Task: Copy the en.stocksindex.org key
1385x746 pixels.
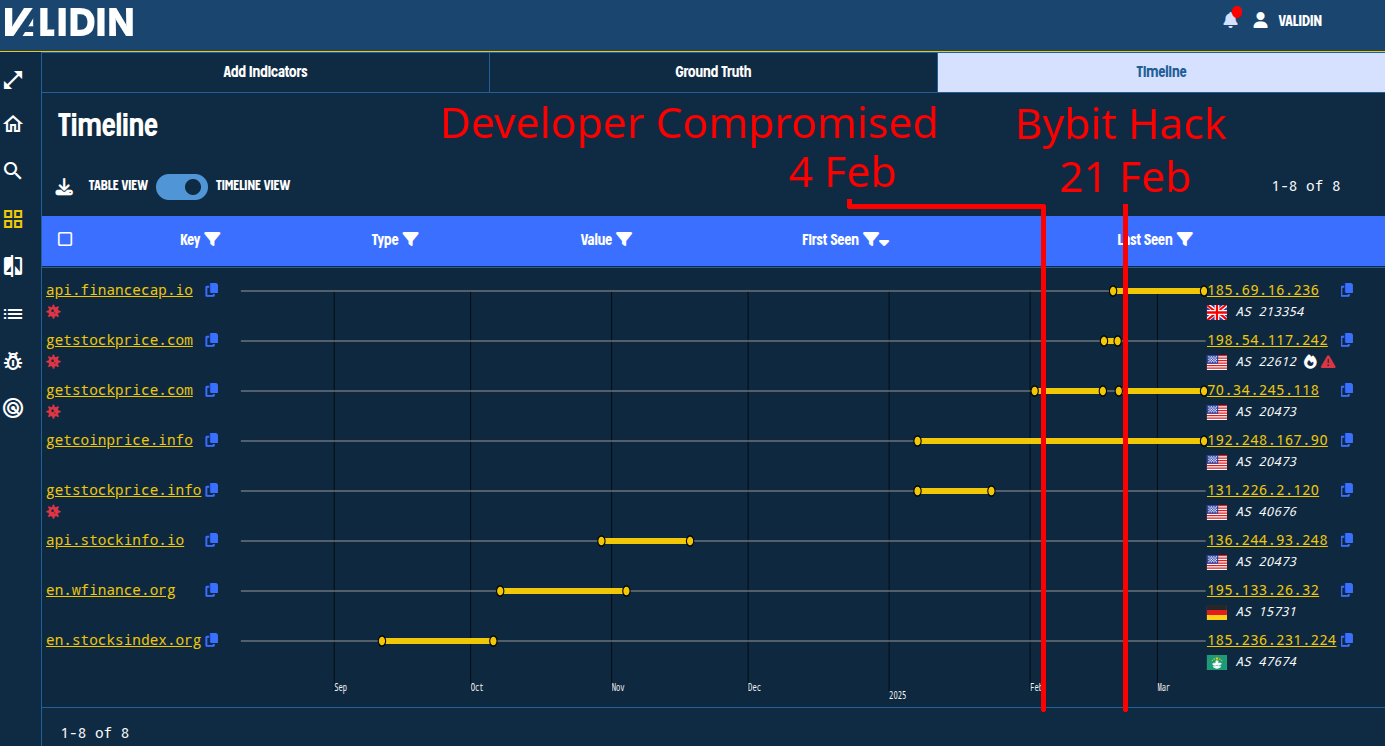Action: (x=212, y=640)
